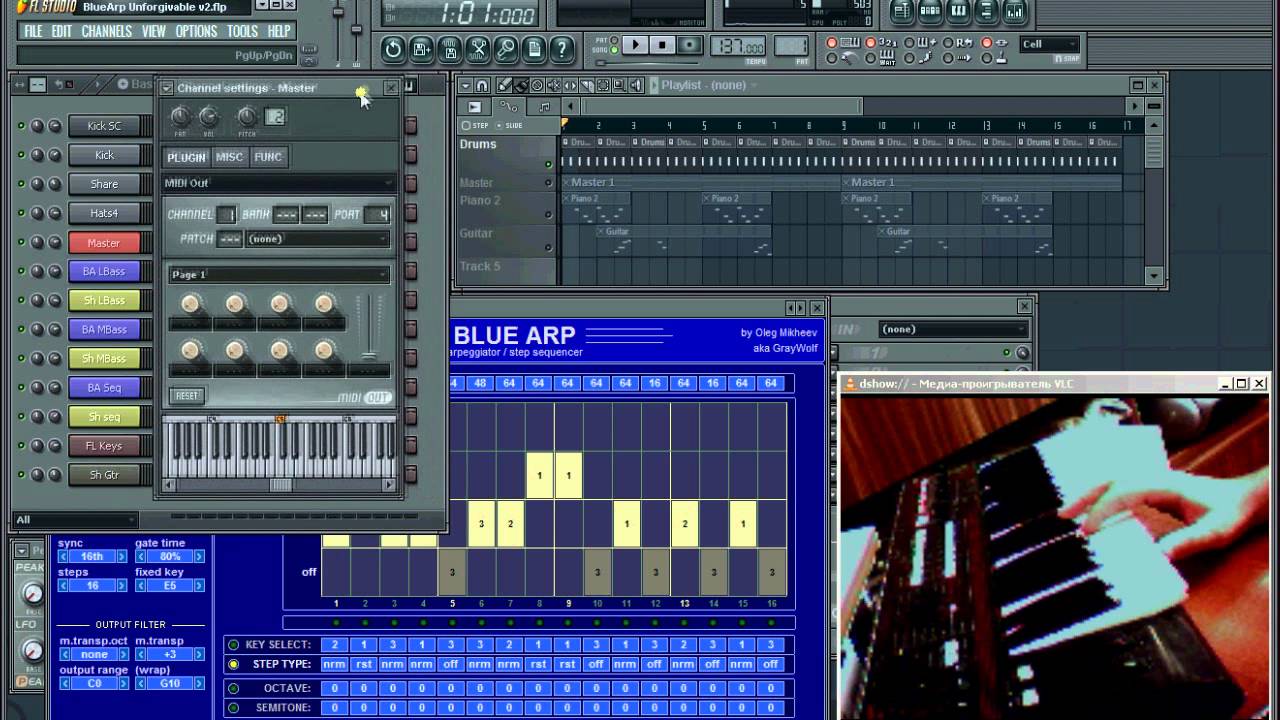This screenshot has height=720, width=1280.
Task: Open the Page 1 dropdown in Channel settings
Action: 279,275
